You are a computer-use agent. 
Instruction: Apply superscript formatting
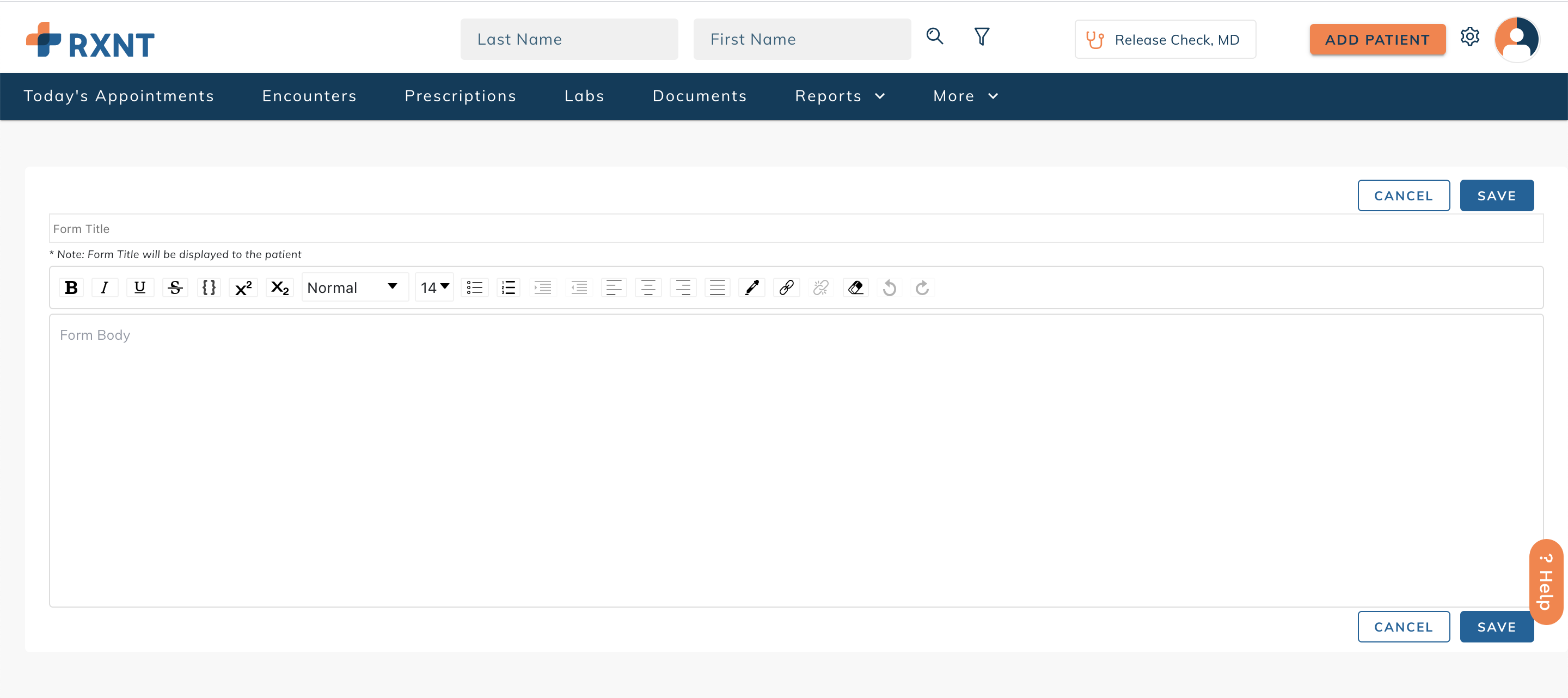click(243, 287)
